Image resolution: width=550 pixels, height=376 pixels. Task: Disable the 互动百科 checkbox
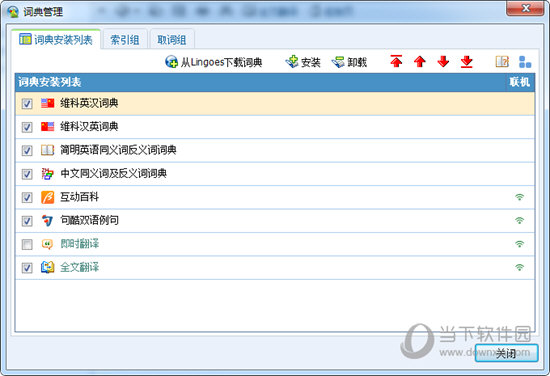tap(27, 197)
